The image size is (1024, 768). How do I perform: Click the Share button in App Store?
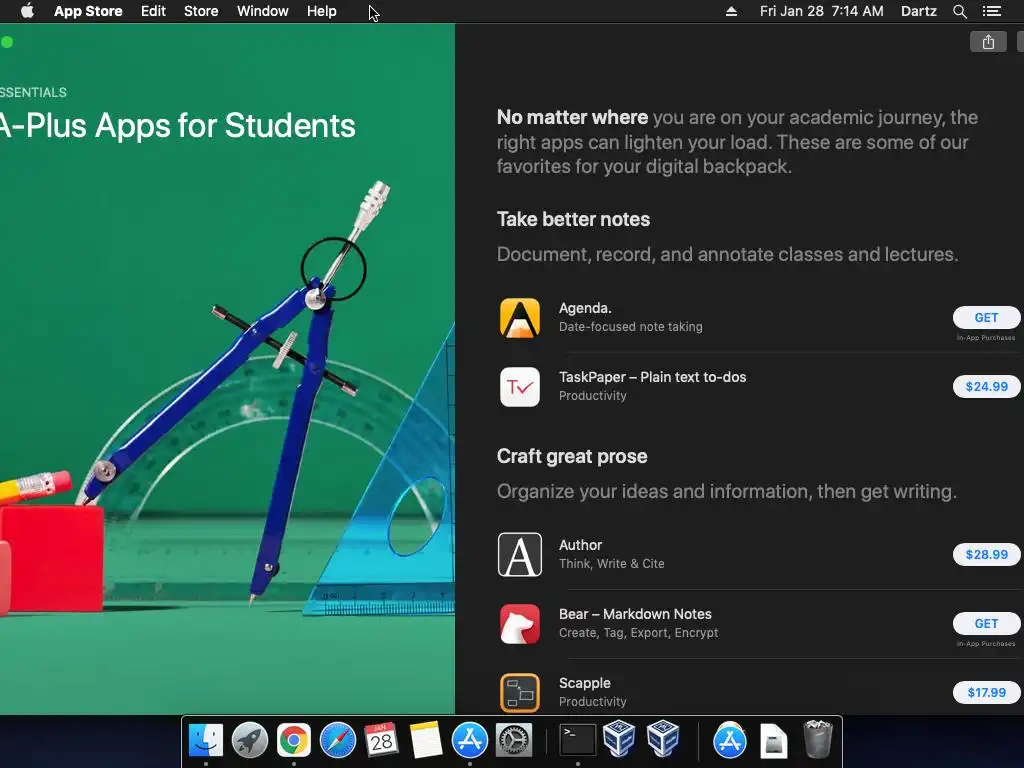[988, 42]
